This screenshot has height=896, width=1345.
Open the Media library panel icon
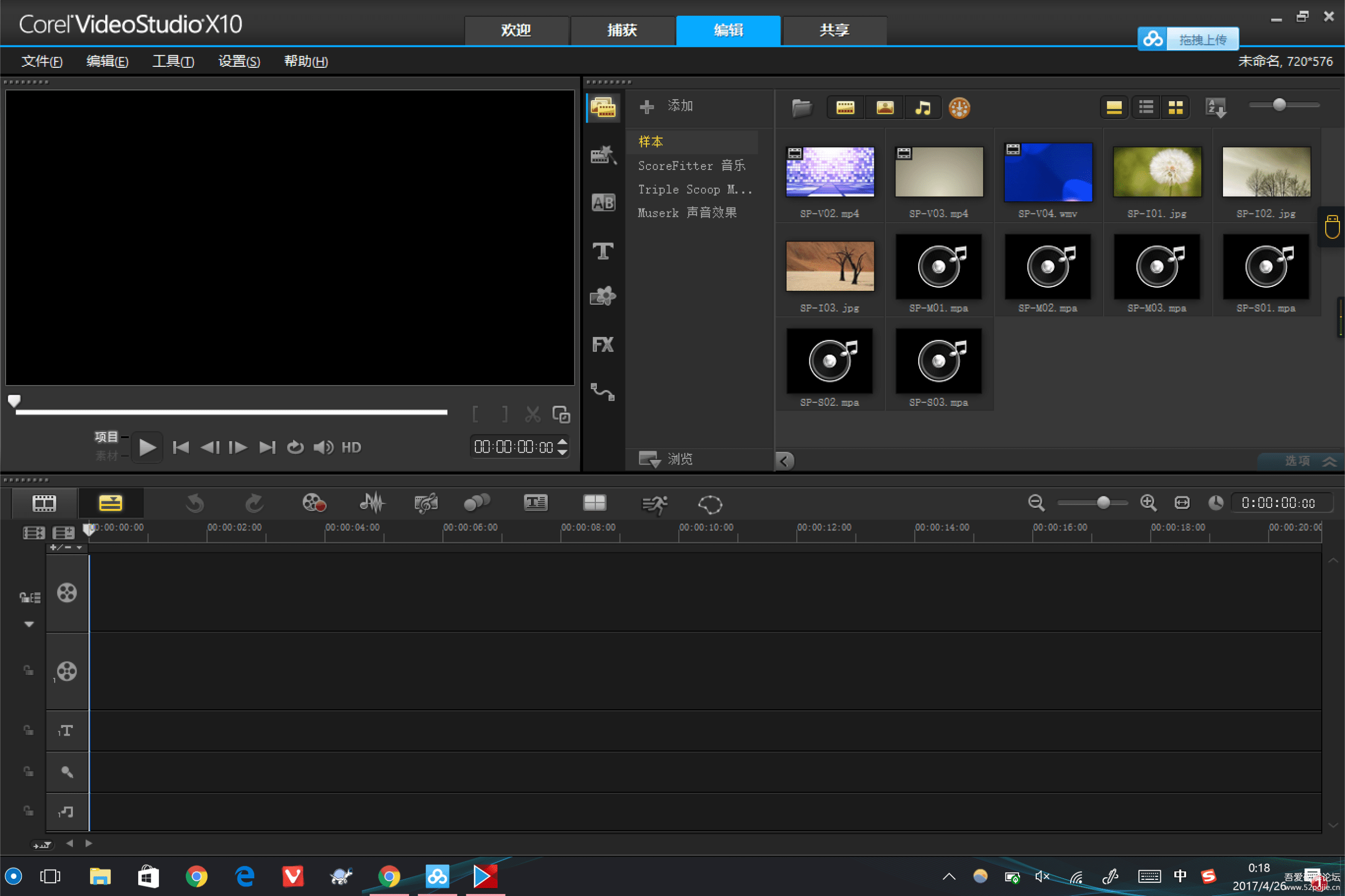click(603, 107)
